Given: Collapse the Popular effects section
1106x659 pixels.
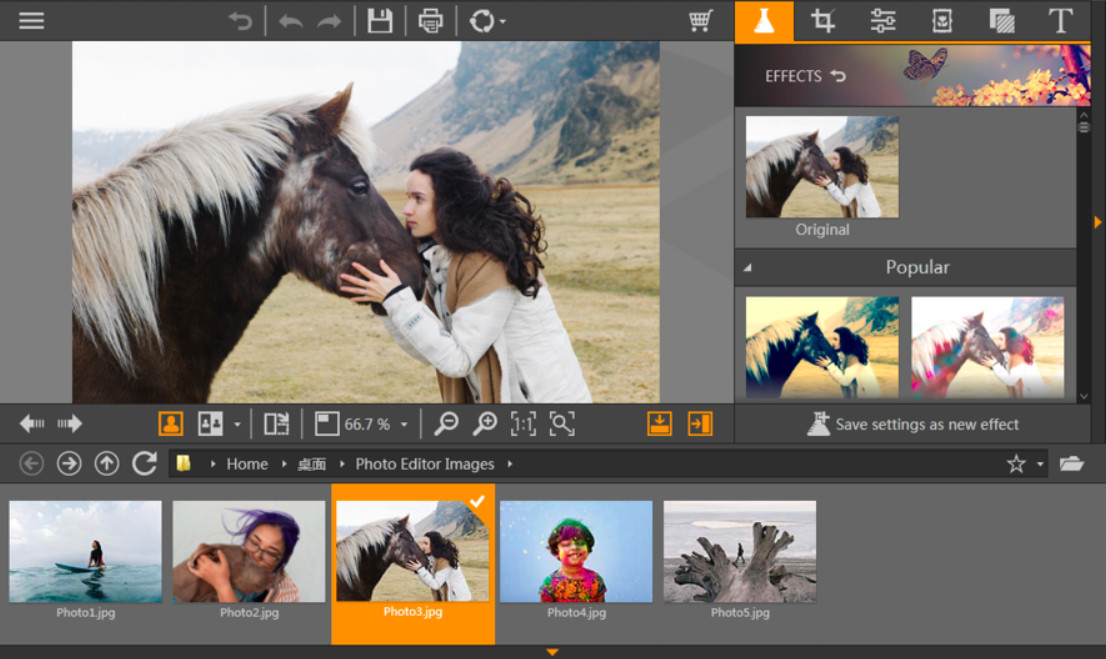Looking at the screenshot, I should pyautogui.click(x=748, y=268).
